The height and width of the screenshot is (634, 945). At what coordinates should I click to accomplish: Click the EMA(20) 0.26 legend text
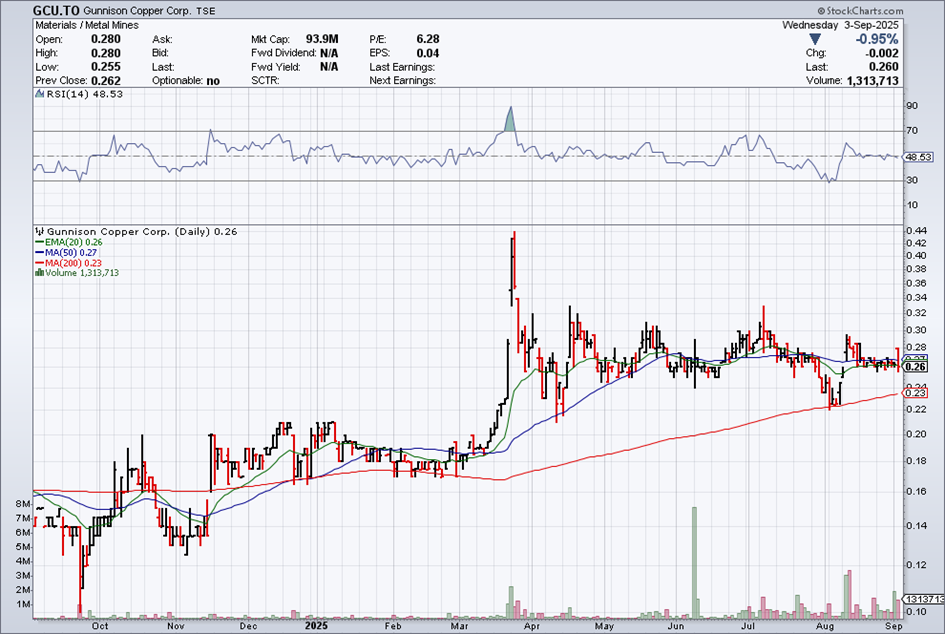74,242
